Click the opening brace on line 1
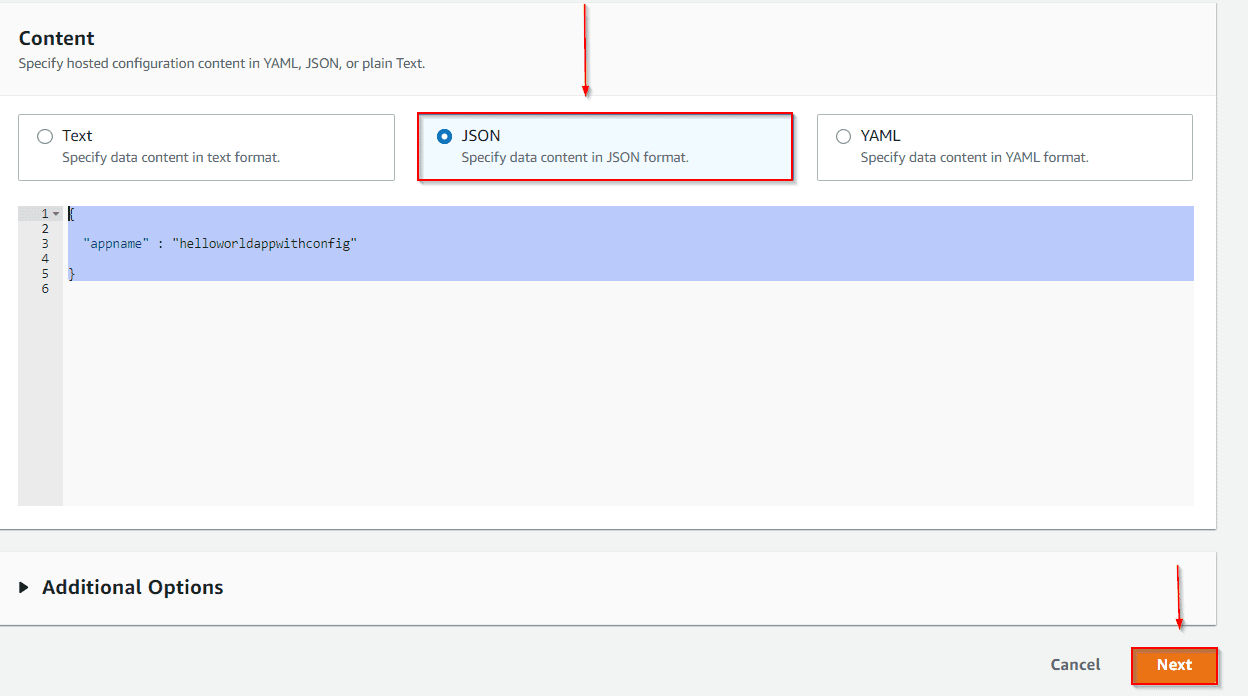Image resolution: width=1248 pixels, height=696 pixels. pos(71,214)
